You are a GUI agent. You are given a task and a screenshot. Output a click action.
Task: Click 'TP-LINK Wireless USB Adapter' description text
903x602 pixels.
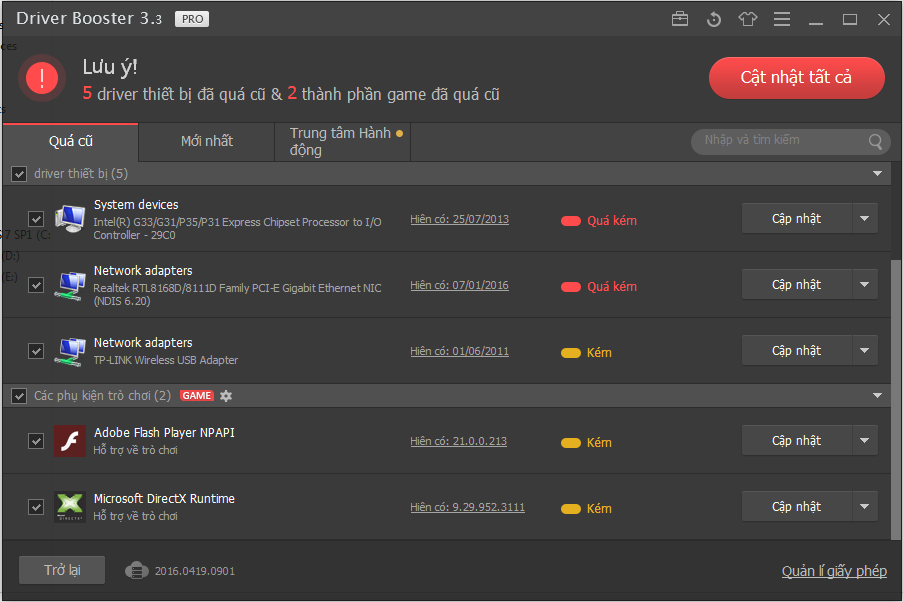tap(166, 360)
